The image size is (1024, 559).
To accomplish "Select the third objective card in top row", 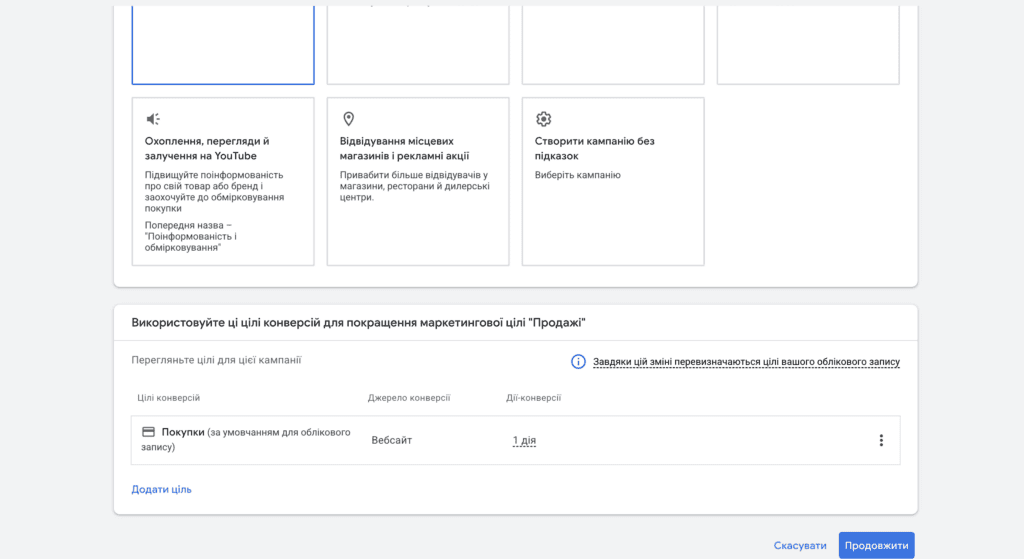I will click(x=613, y=44).
